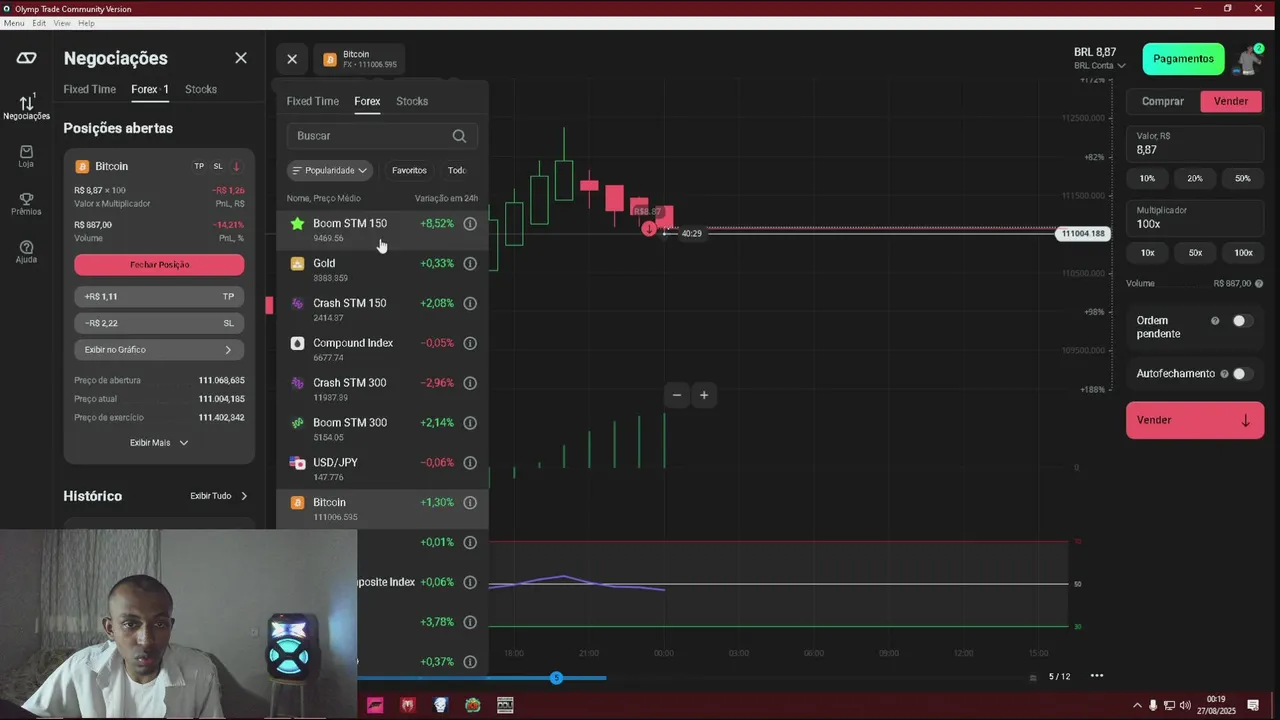Click the Multiplicador value field
Viewport: 1280px width, 720px height.
[x=1195, y=218]
